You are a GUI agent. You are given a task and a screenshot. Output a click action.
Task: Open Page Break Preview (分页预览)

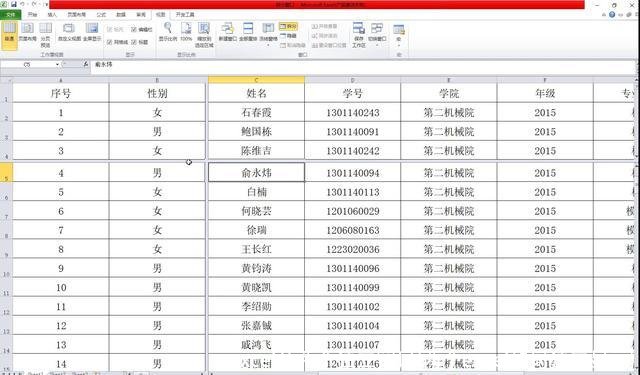pyautogui.click(x=45, y=35)
